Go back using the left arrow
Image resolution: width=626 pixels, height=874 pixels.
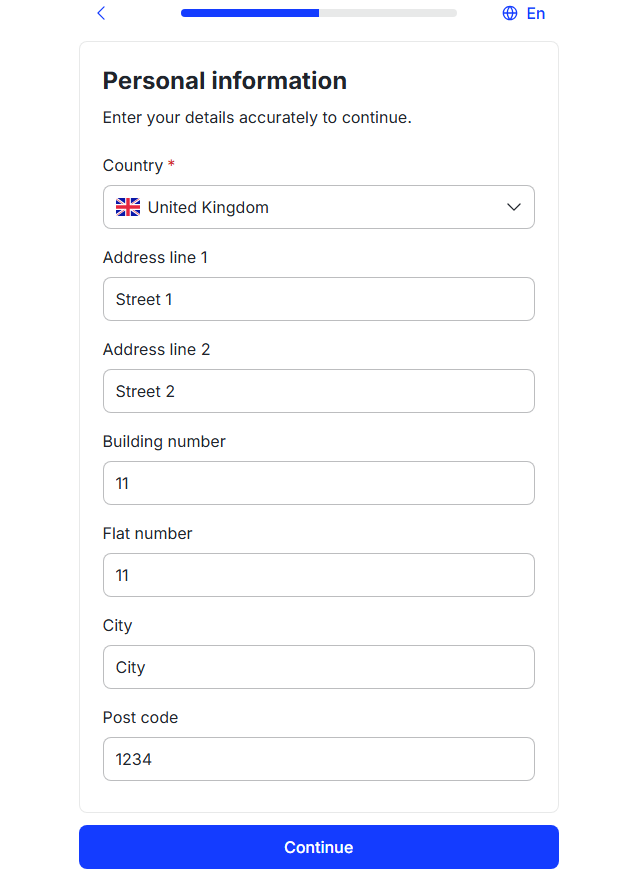point(101,13)
